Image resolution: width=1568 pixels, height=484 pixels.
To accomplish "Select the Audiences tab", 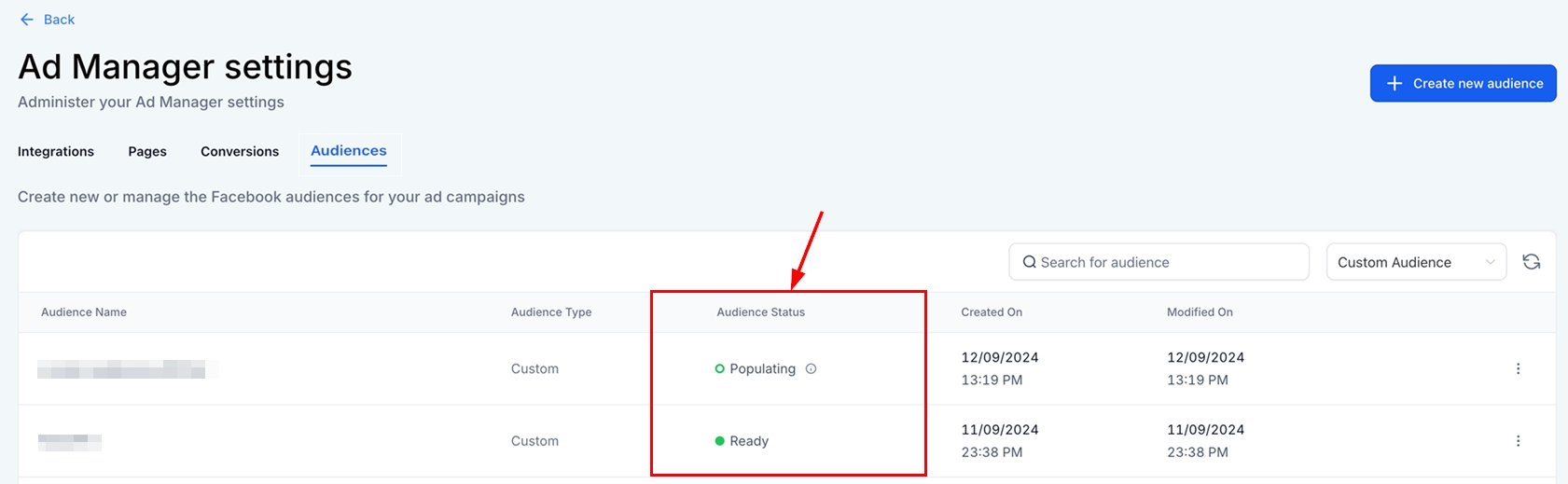I will pyautogui.click(x=349, y=151).
